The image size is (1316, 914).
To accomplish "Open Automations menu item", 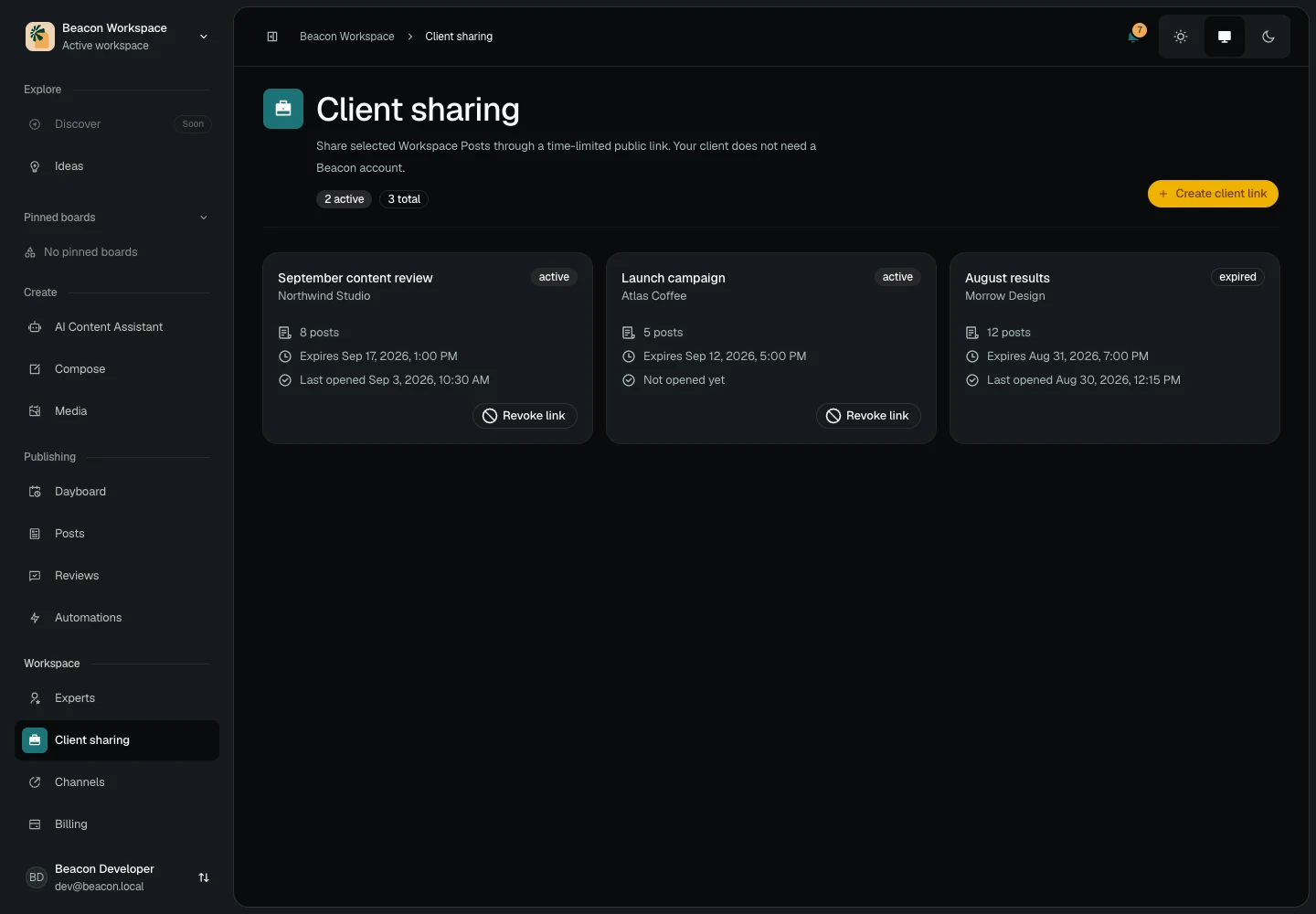I will [117, 618].
